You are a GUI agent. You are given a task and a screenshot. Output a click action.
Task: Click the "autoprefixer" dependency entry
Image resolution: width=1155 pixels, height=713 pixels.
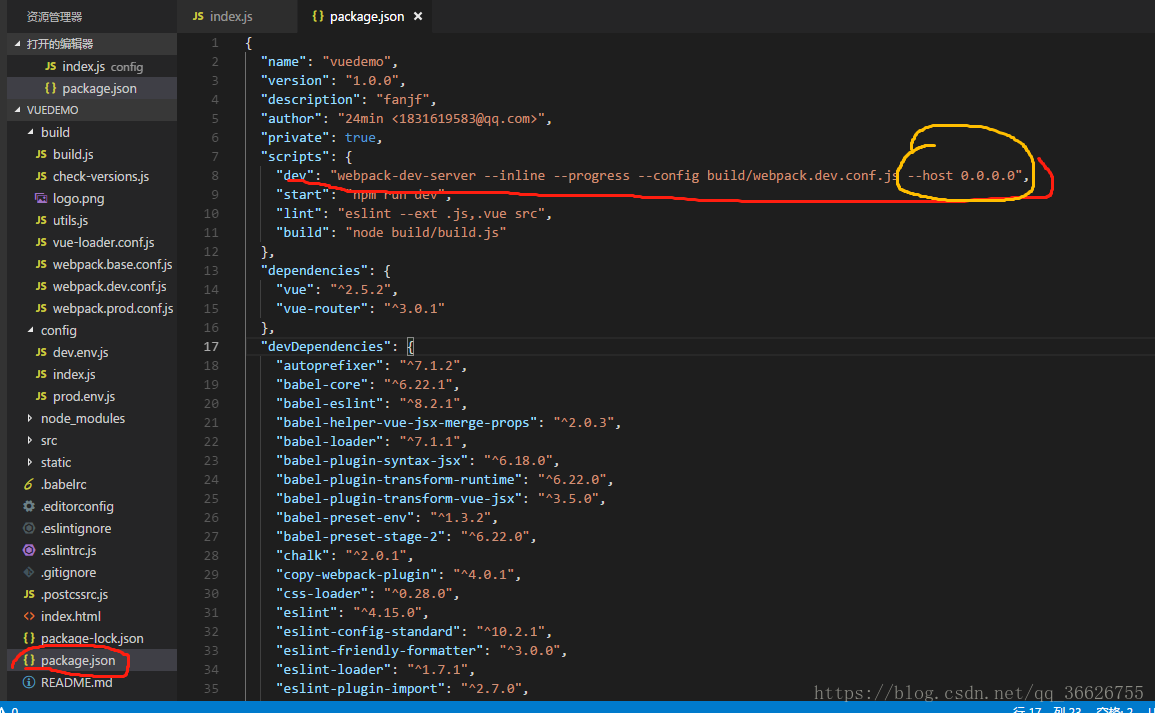coord(371,365)
